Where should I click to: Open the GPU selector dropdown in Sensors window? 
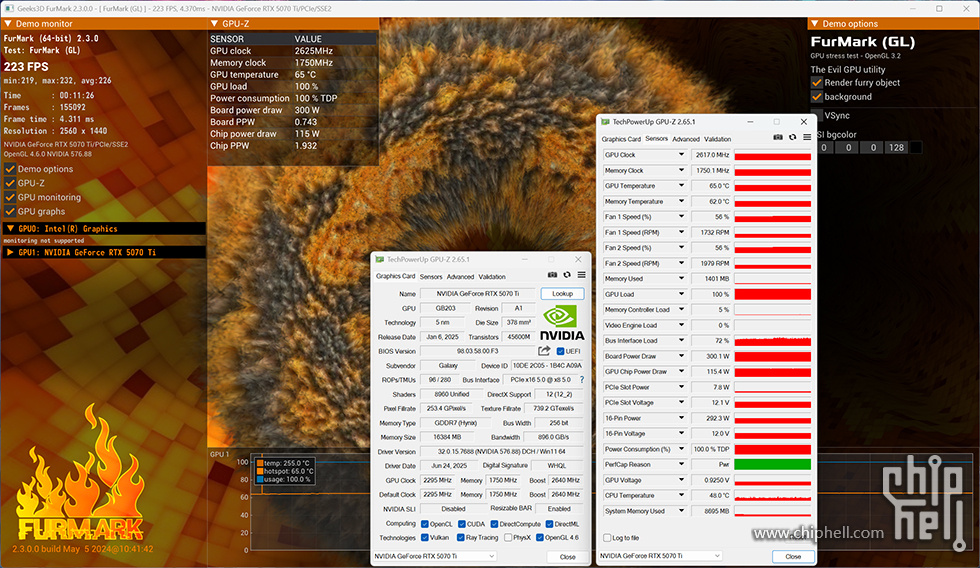point(660,556)
